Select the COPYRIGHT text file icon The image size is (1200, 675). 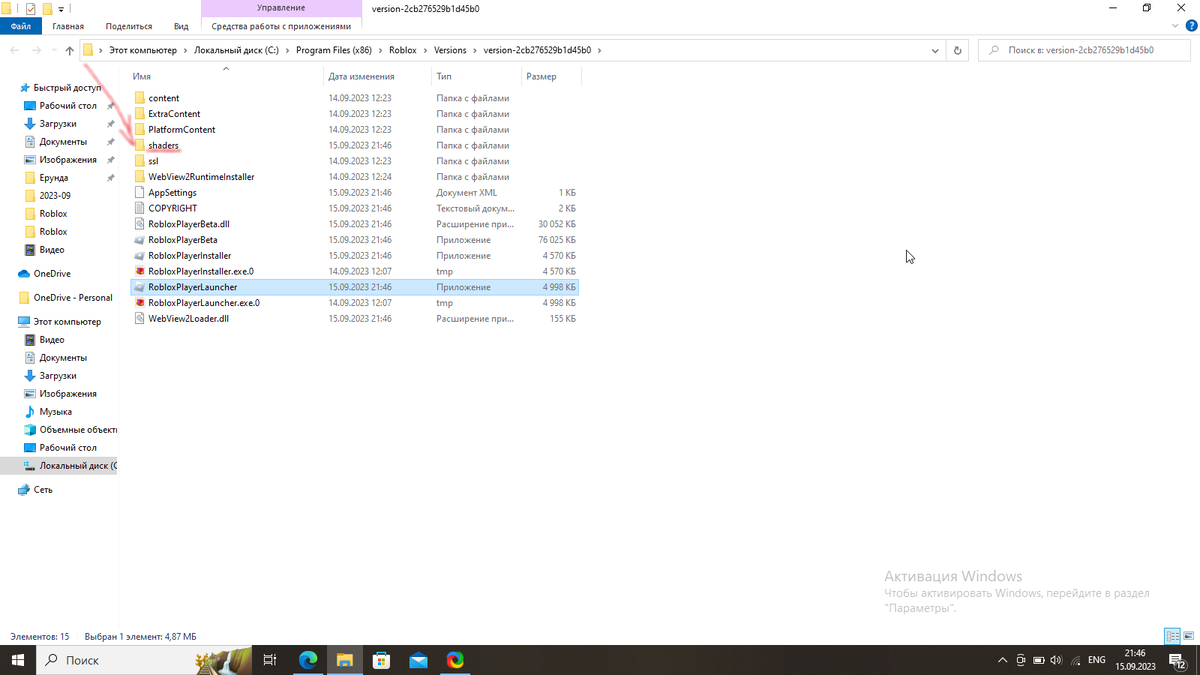pos(139,208)
